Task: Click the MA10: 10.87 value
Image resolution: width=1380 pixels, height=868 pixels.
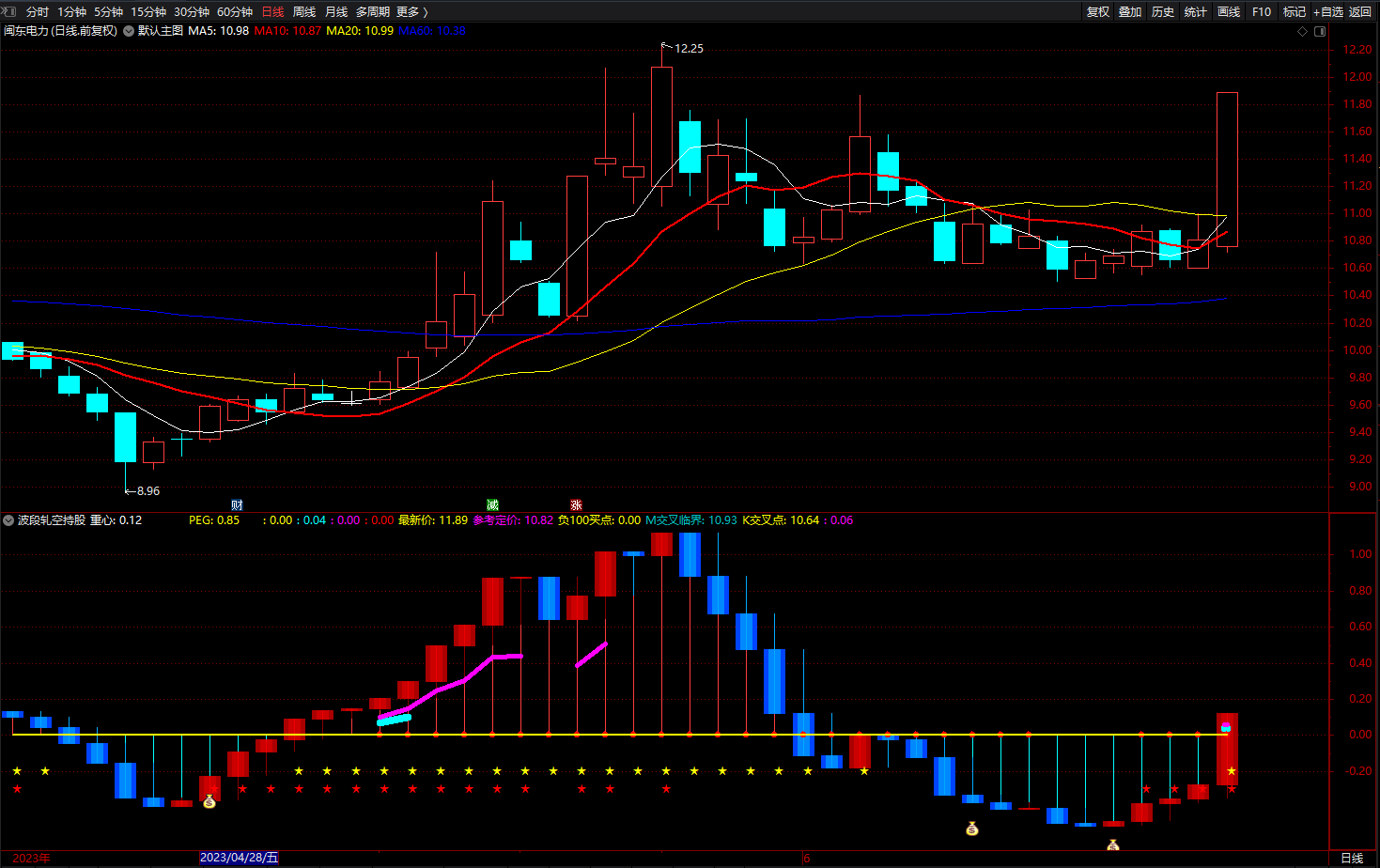Action: tap(287, 31)
